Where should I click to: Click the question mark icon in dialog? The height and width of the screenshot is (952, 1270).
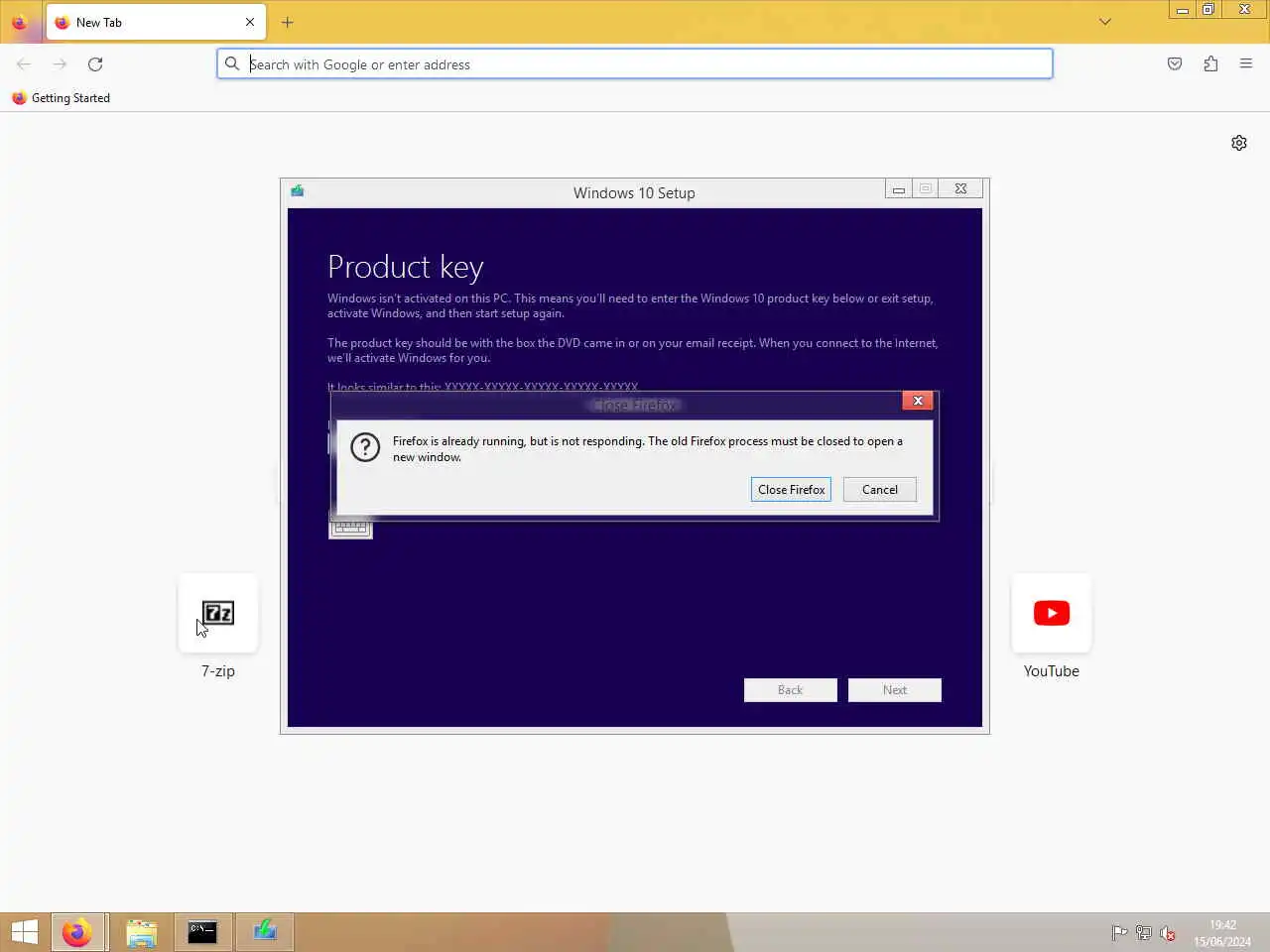(x=365, y=447)
